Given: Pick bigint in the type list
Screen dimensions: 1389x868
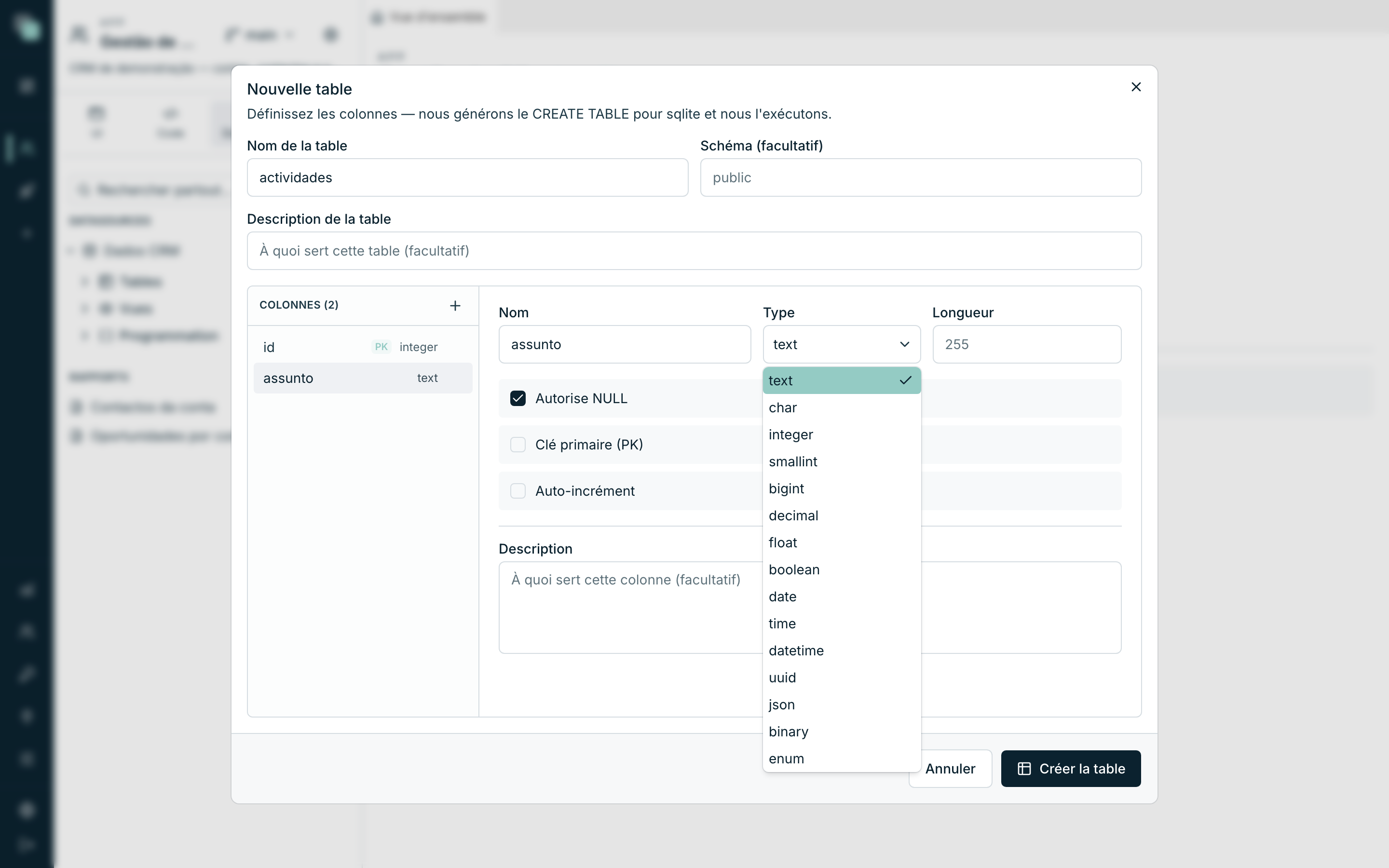Looking at the screenshot, I should (x=842, y=488).
